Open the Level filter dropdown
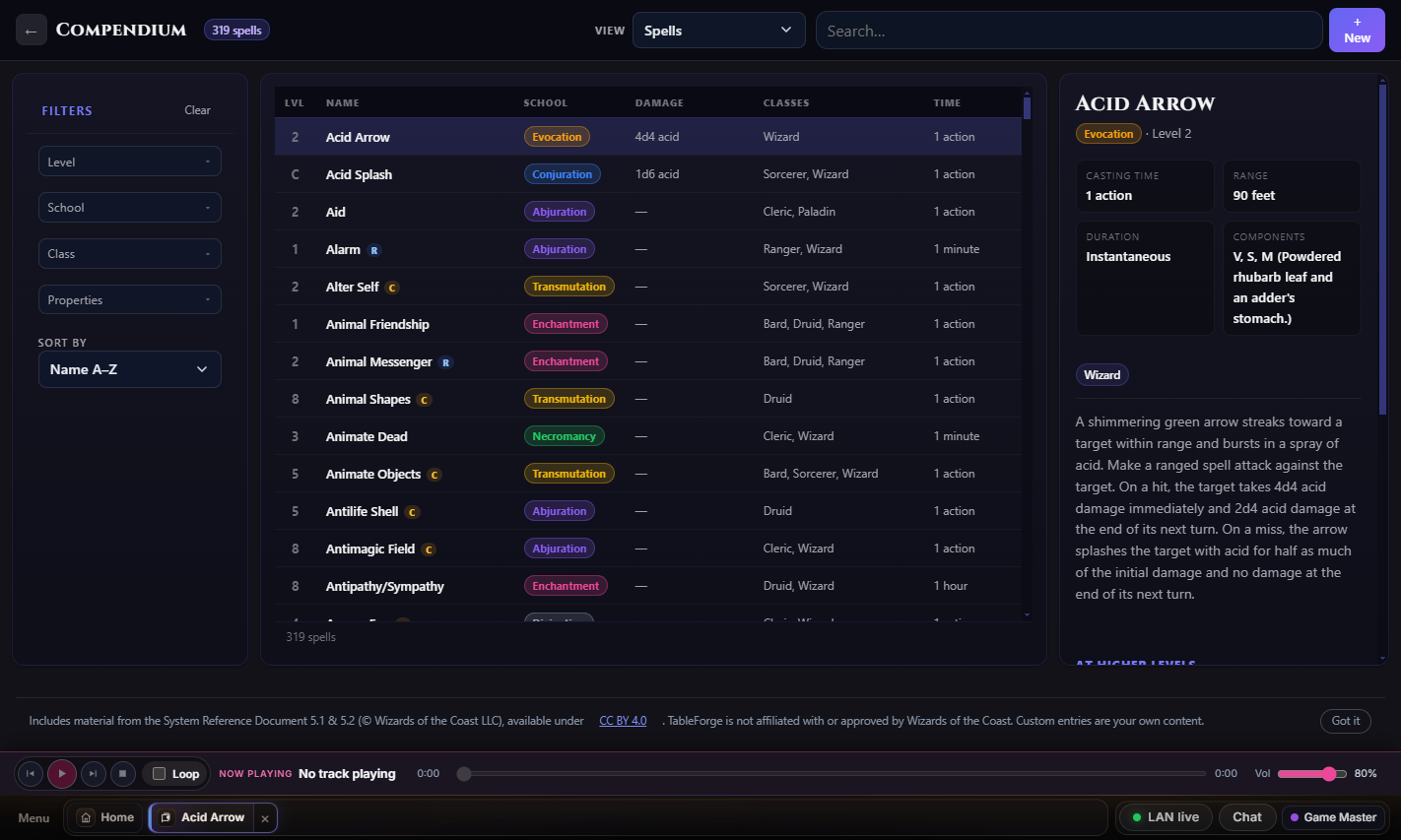 click(129, 162)
